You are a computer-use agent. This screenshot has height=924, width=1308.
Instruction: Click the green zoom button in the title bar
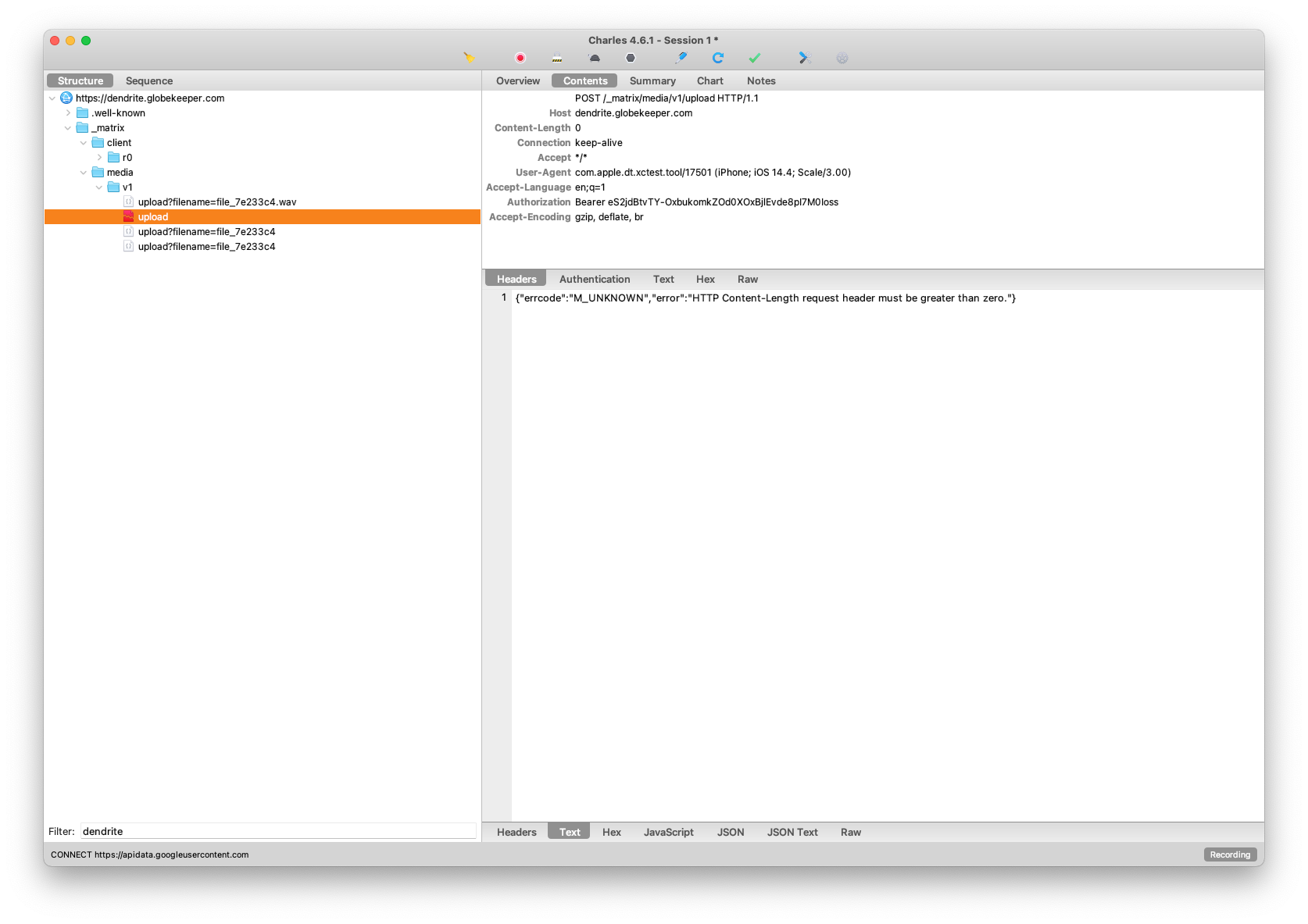tap(87, 39)
